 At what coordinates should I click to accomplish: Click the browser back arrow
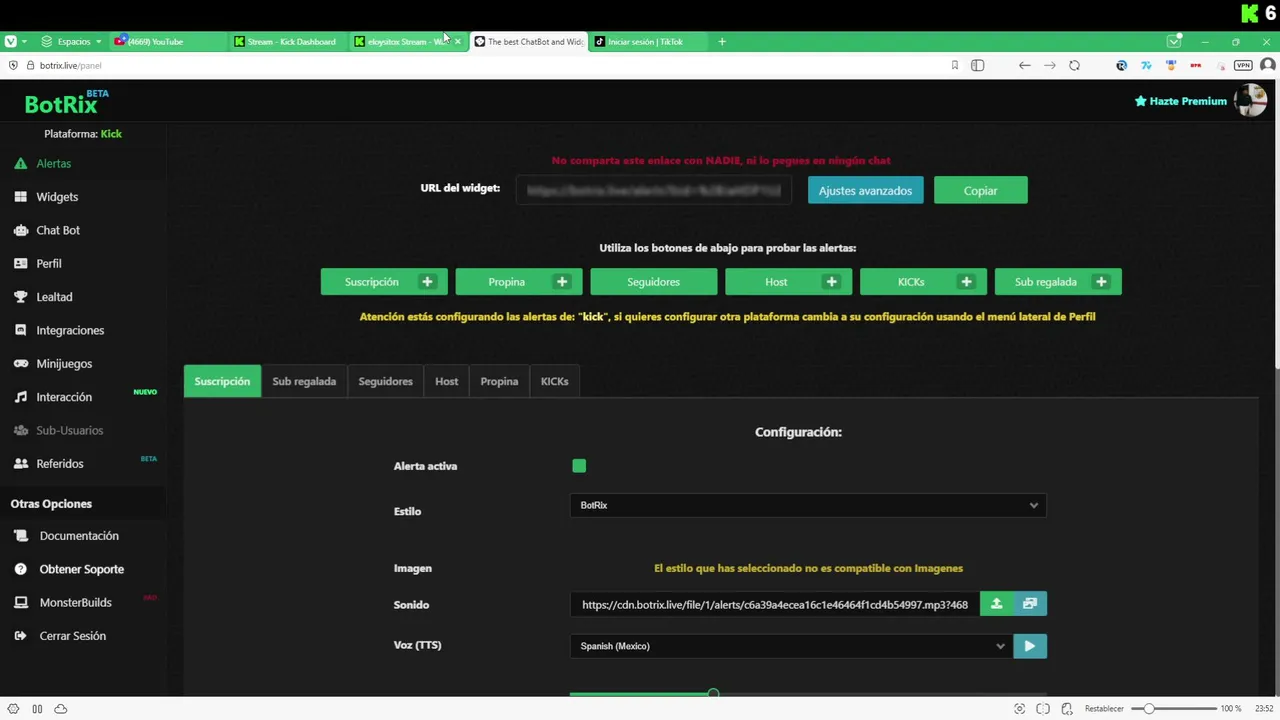click(1024, 65)
